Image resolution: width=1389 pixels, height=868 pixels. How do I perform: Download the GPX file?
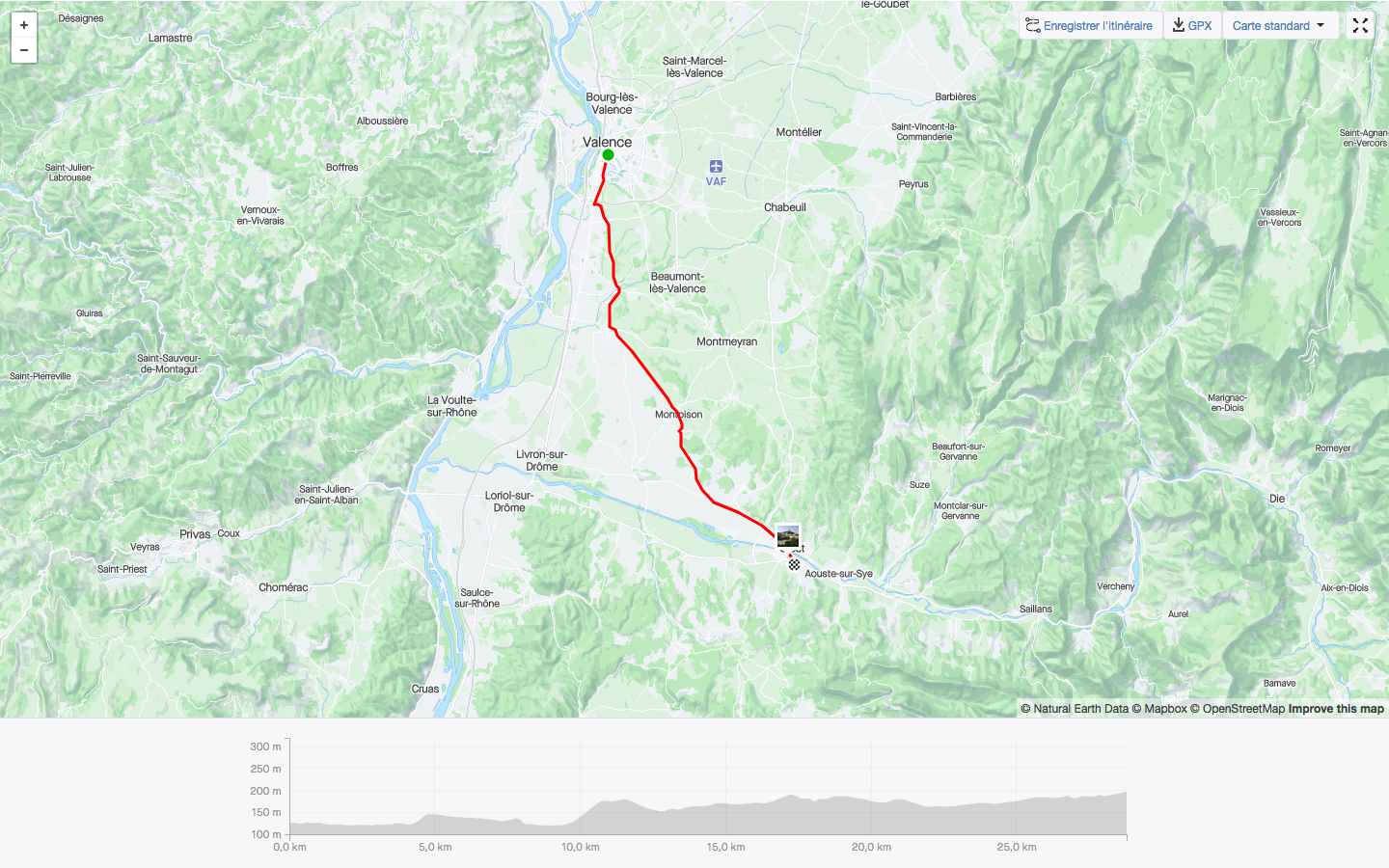1192,26
